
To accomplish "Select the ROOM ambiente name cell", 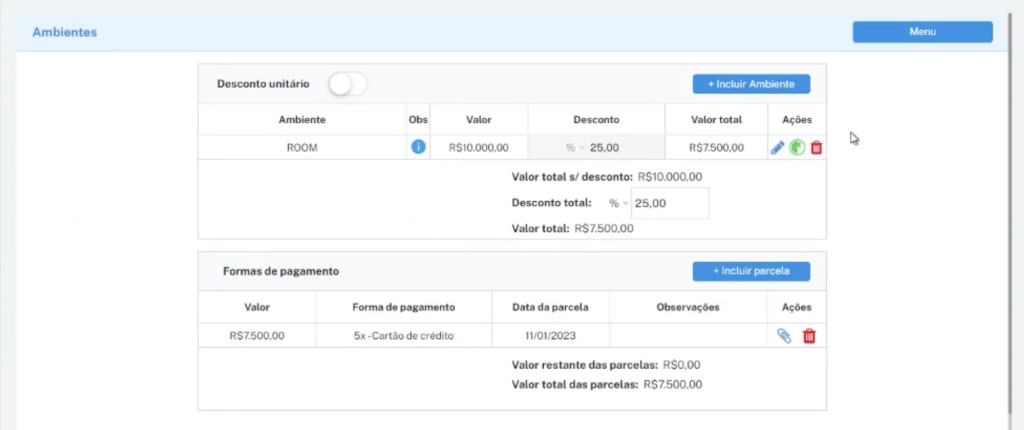I will tap(301, 148).
